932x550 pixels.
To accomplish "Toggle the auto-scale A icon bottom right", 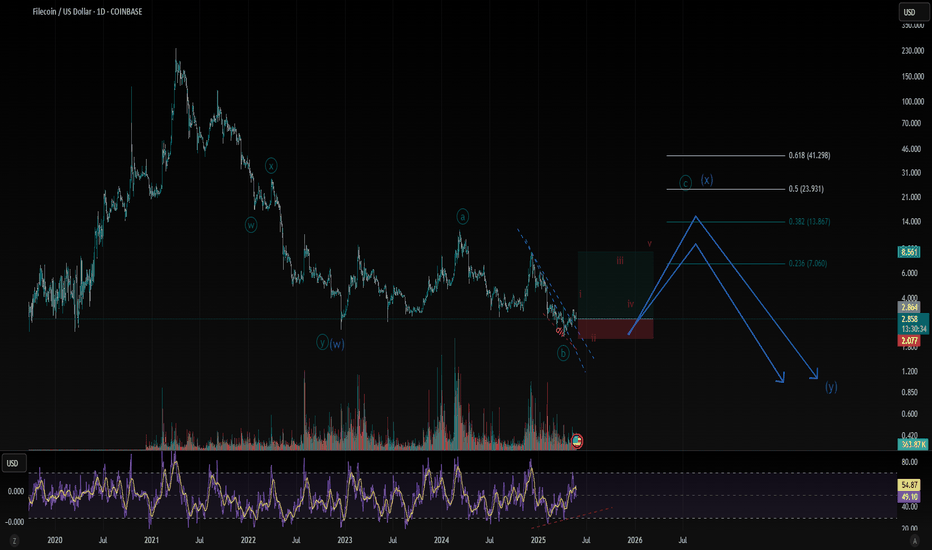I will pos(915,540).
